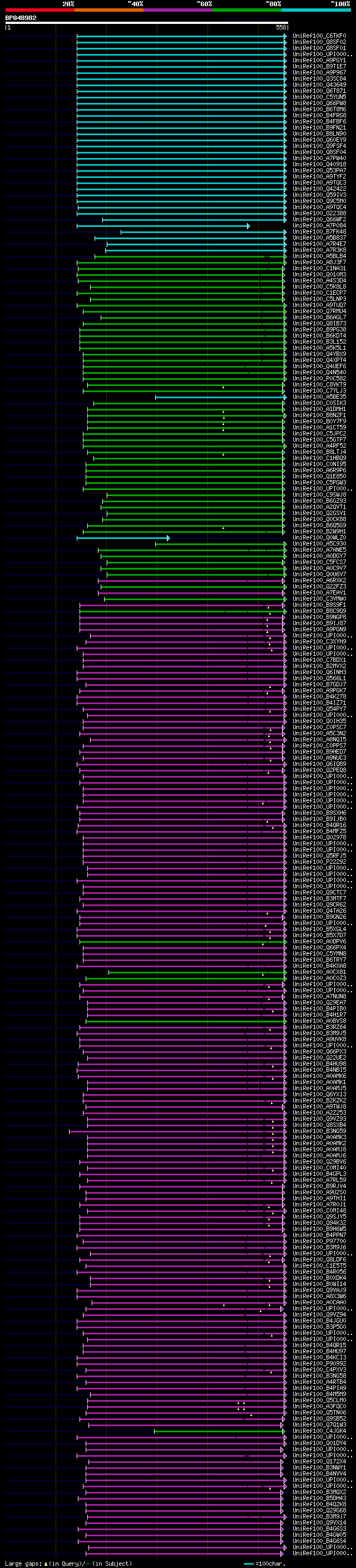Open hit UniRef100_Q3SC84

pyautogui.click(x=319, y=78)
